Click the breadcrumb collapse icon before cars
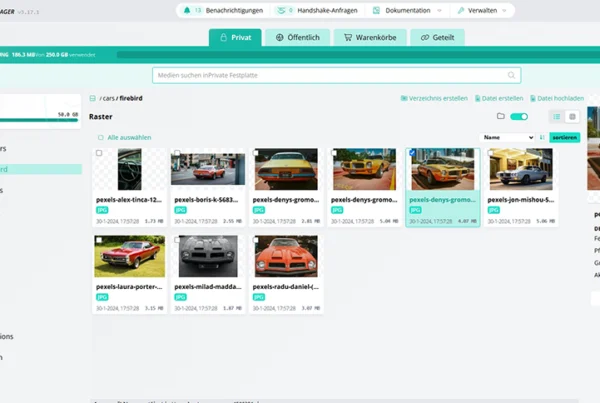 (x=93, y=98)
